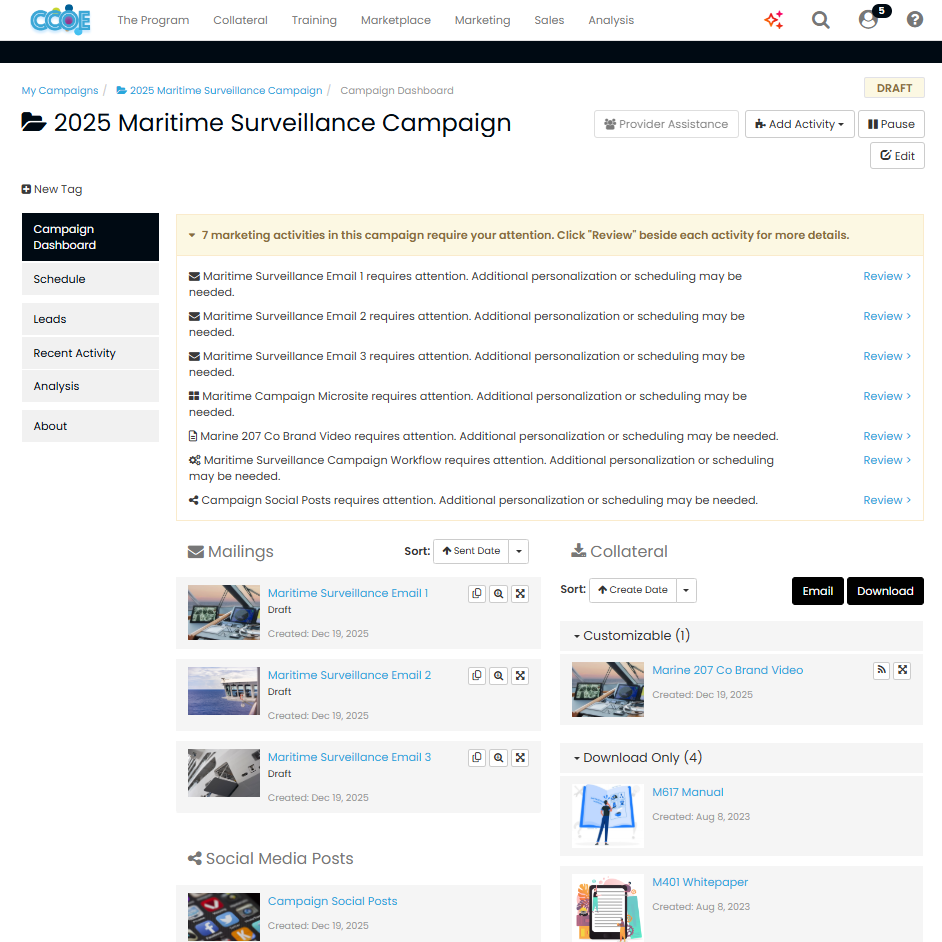The height and width of the screenshot is (942, 942).
Task: Open M617 Manual link
Action: tap(688, 792)
